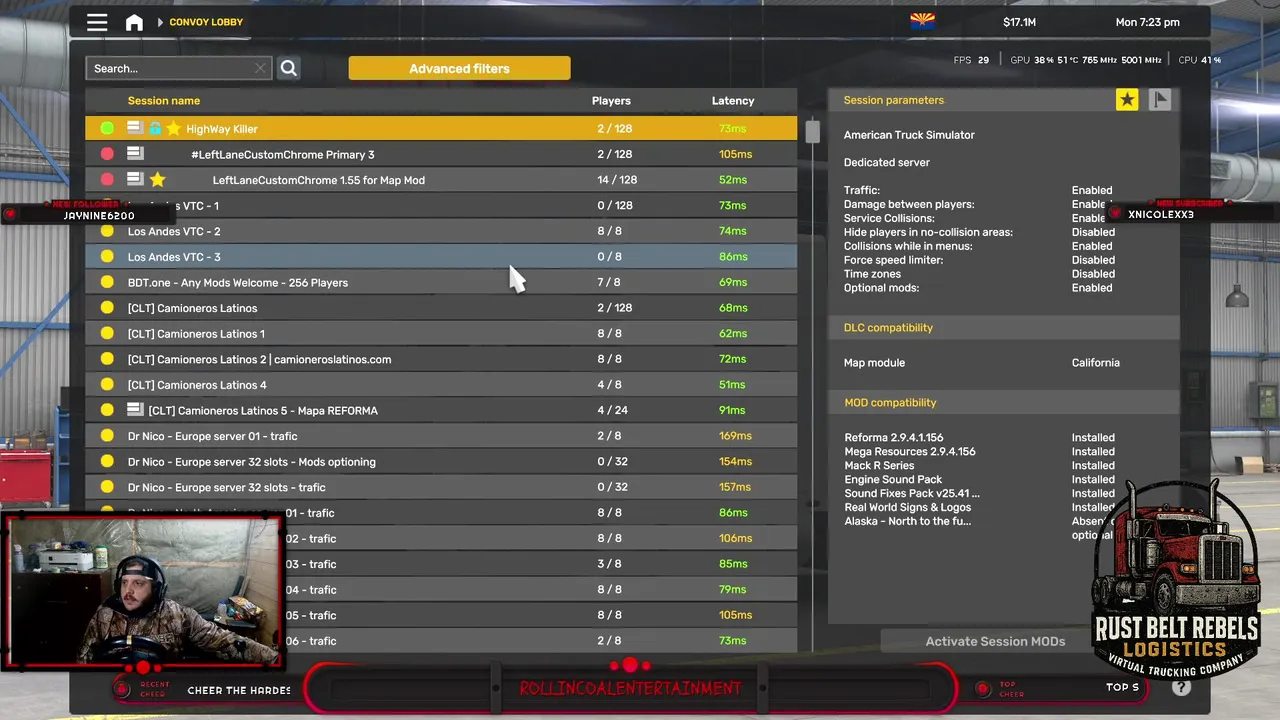Click mods icon on LeftLaneCustomChrome 1.55 row
The image size is (1280, 720).
[x=135, y=180]
